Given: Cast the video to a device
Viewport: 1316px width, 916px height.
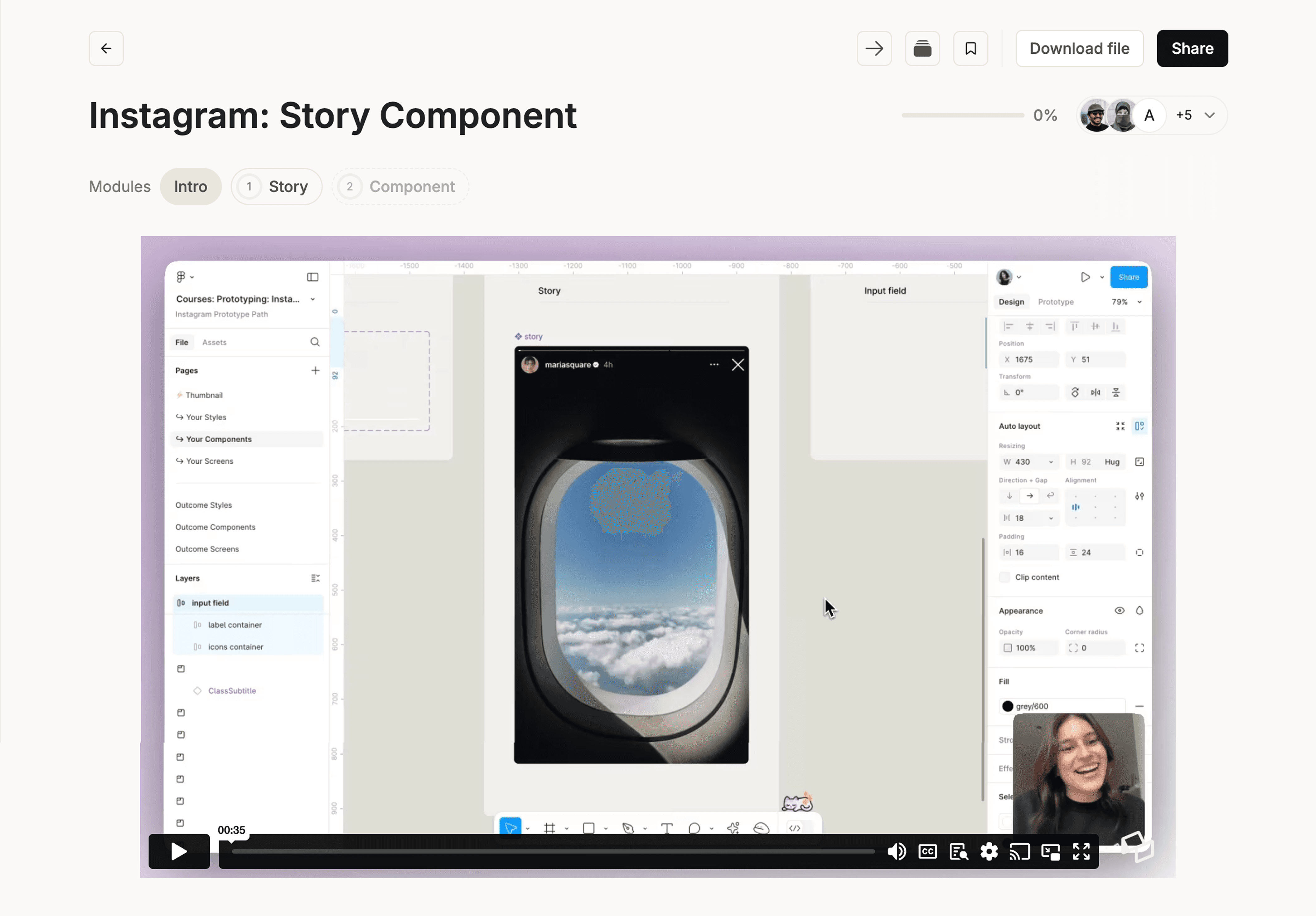Looking at the screenshot, I should 1020,852.
